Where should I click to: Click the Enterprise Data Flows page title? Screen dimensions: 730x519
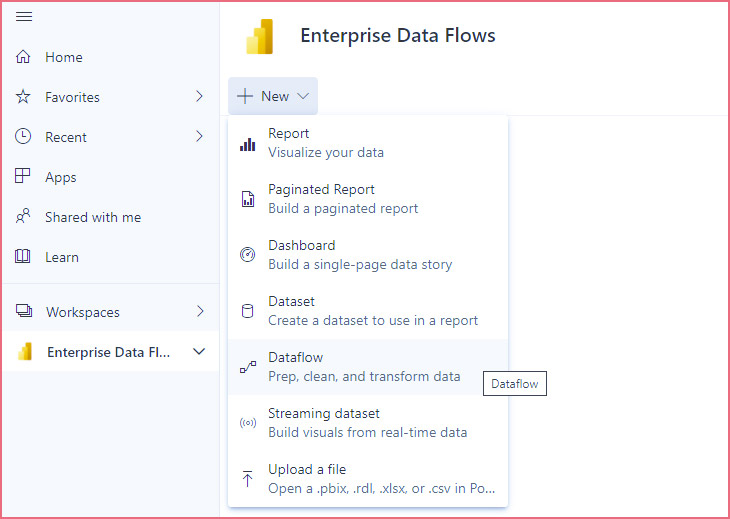pyautogui.click(x=398, y=35)
